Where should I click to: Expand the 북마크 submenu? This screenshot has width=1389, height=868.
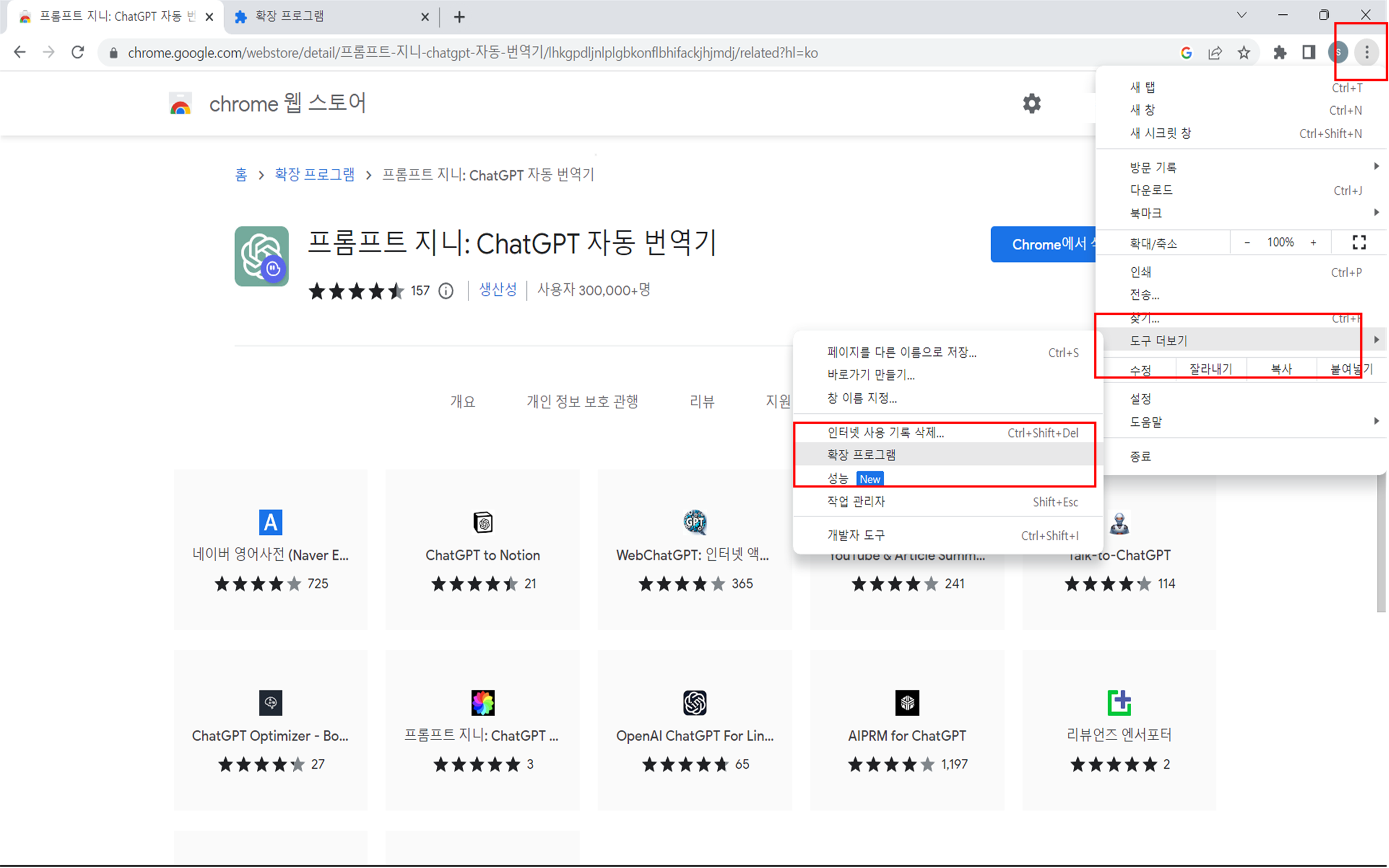pyautogui.click(x=1241, y=213)
